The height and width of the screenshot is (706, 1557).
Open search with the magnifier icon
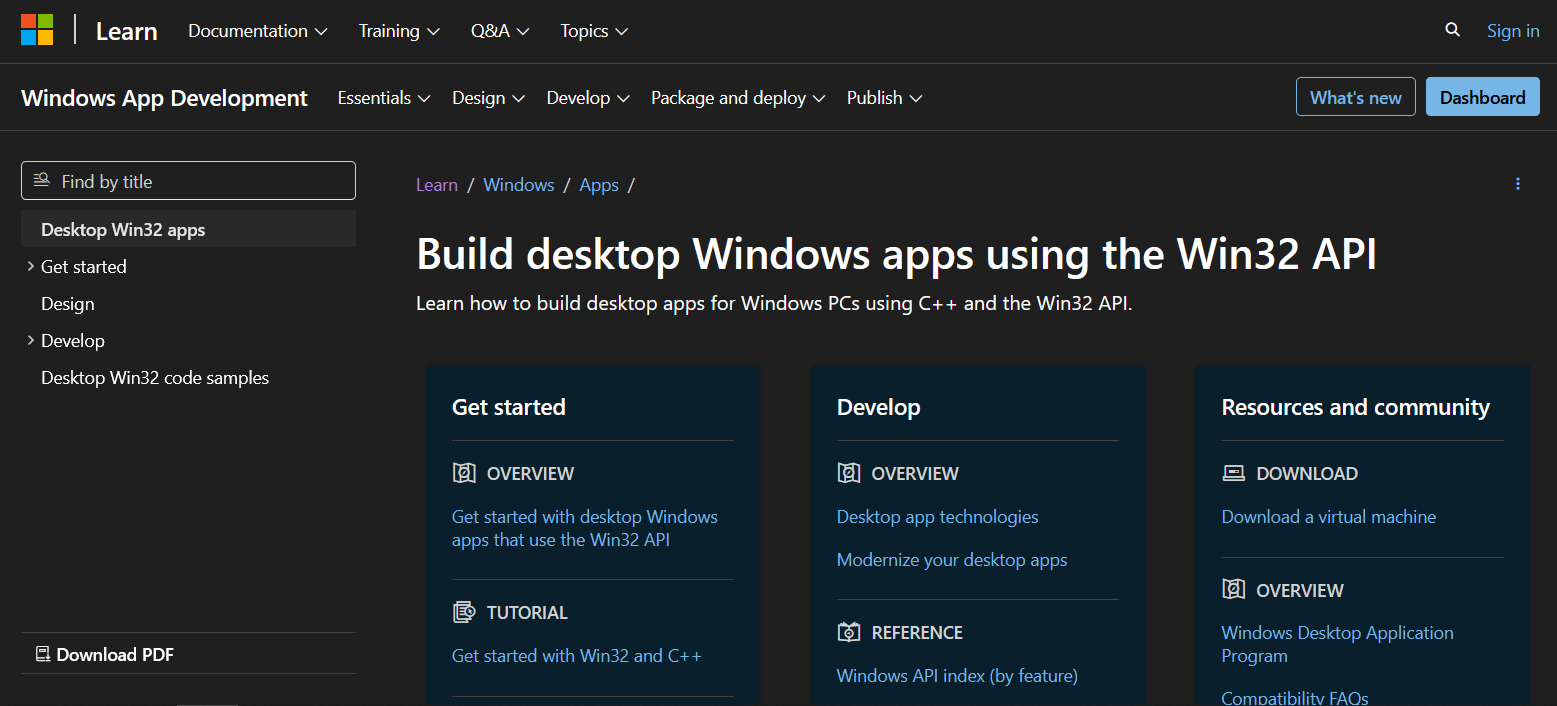pyautogui.click(x=1452, y=30)
